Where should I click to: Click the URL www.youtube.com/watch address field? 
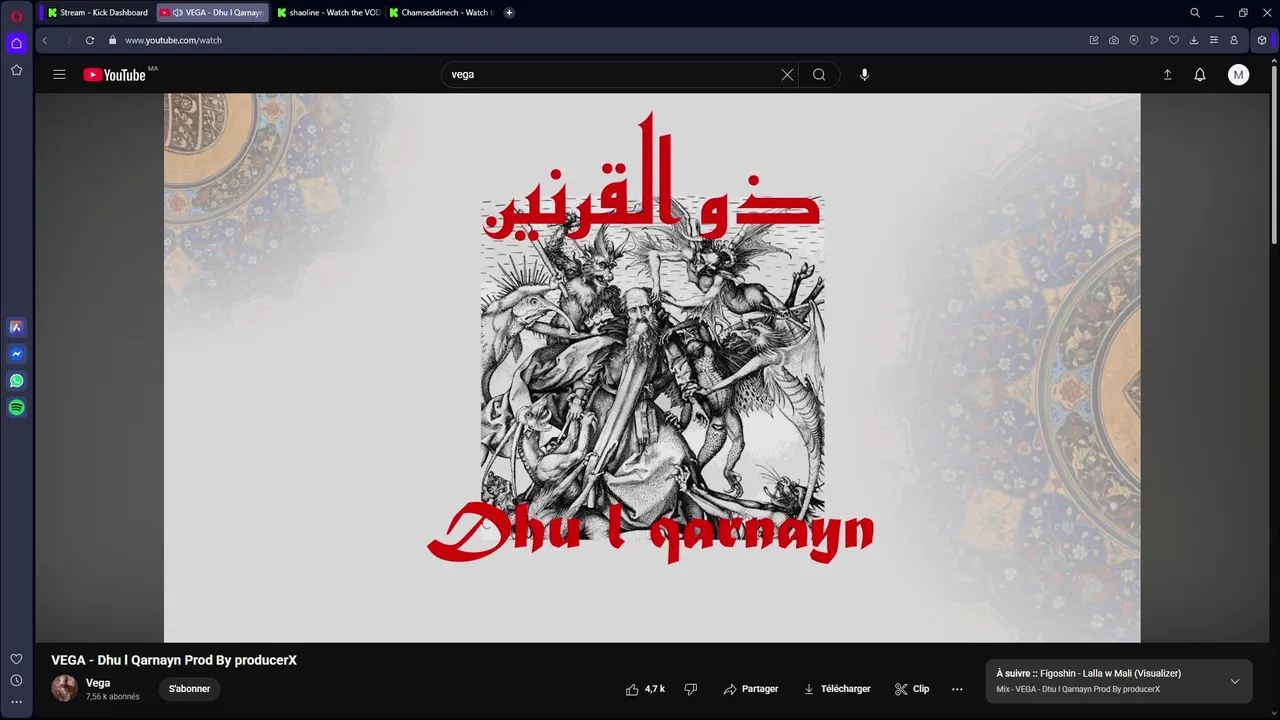173,40
